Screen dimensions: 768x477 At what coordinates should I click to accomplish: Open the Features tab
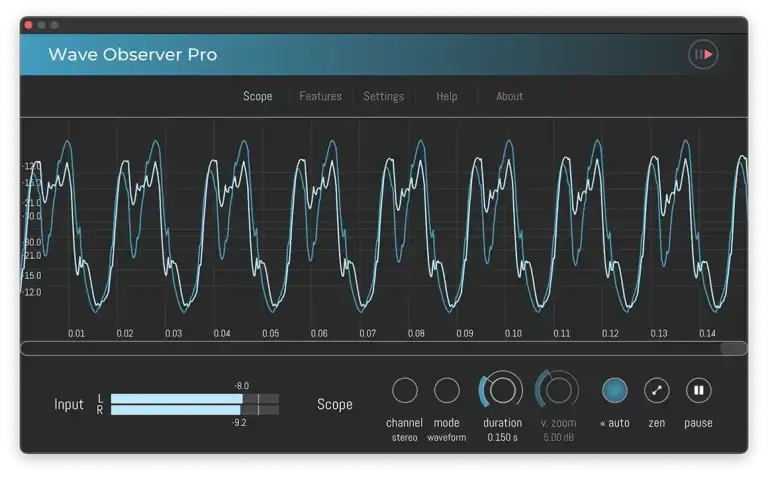320,96
